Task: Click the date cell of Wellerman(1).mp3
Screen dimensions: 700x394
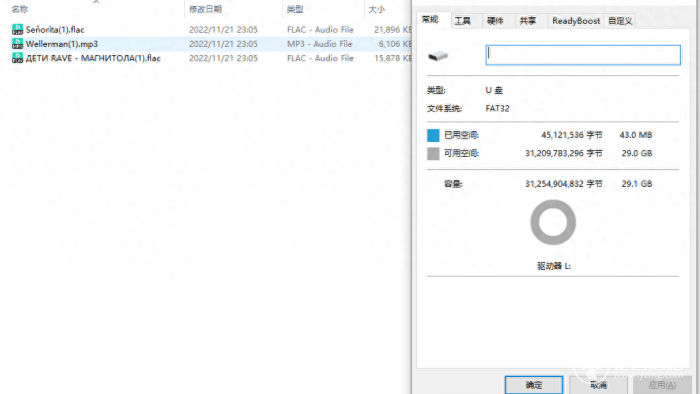Action: 223,44
